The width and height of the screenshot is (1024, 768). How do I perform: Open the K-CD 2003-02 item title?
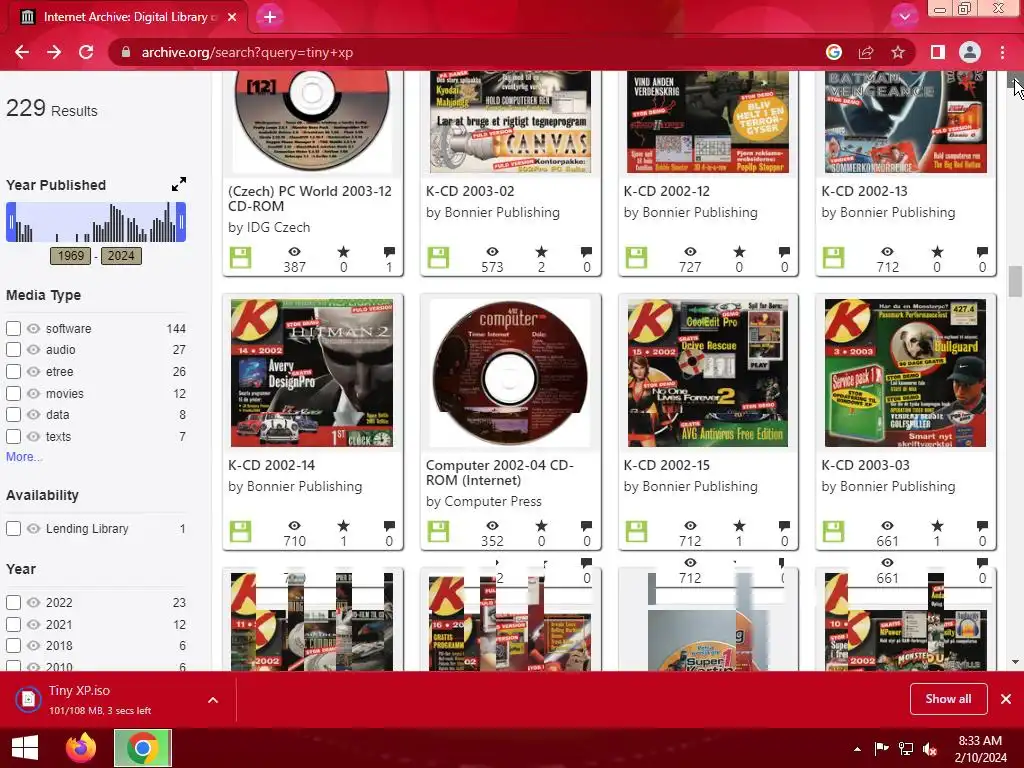click(470, 191)
